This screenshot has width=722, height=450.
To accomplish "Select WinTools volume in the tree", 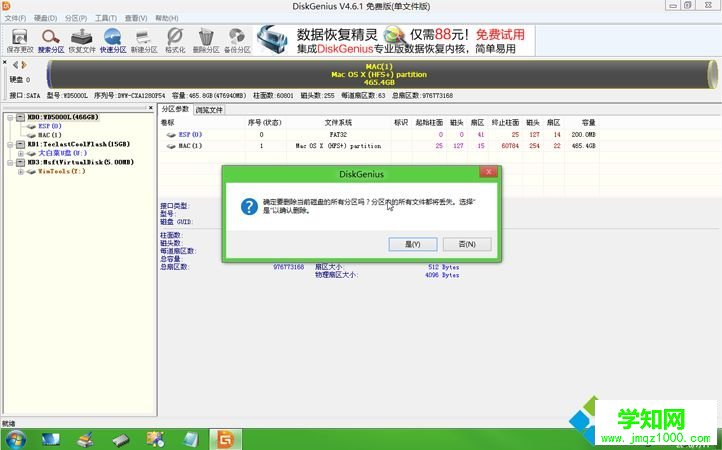I will (x=61, y=171).
